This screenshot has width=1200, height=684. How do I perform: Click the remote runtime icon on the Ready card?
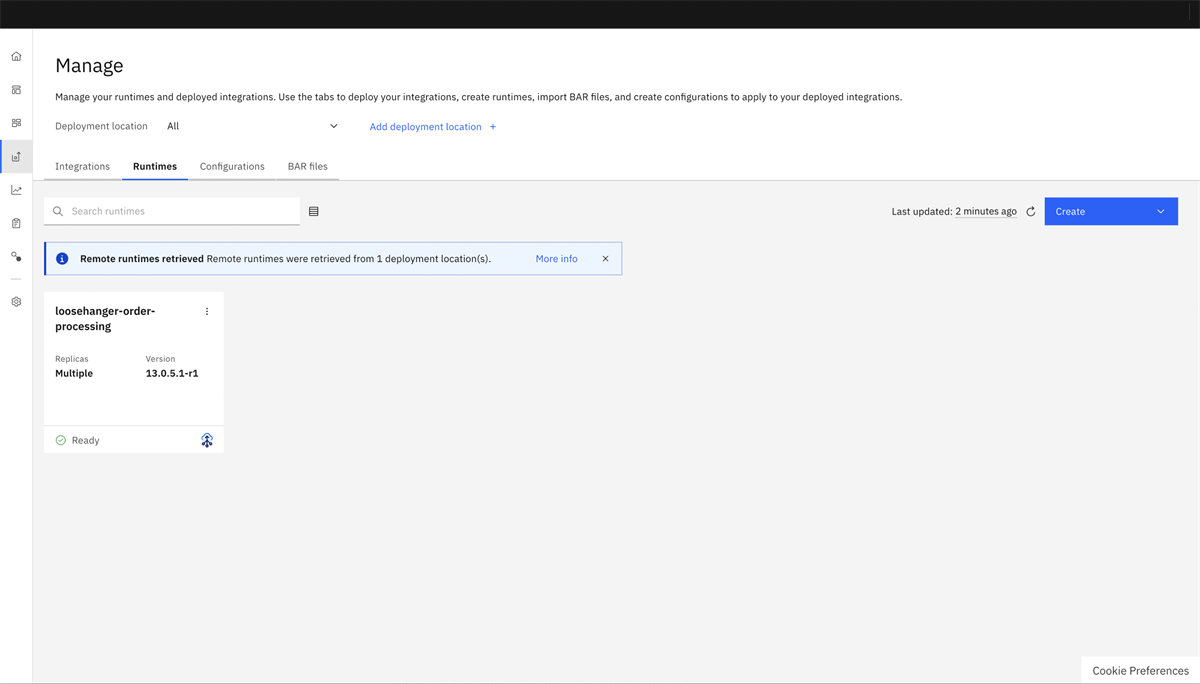tap(207, 440)
